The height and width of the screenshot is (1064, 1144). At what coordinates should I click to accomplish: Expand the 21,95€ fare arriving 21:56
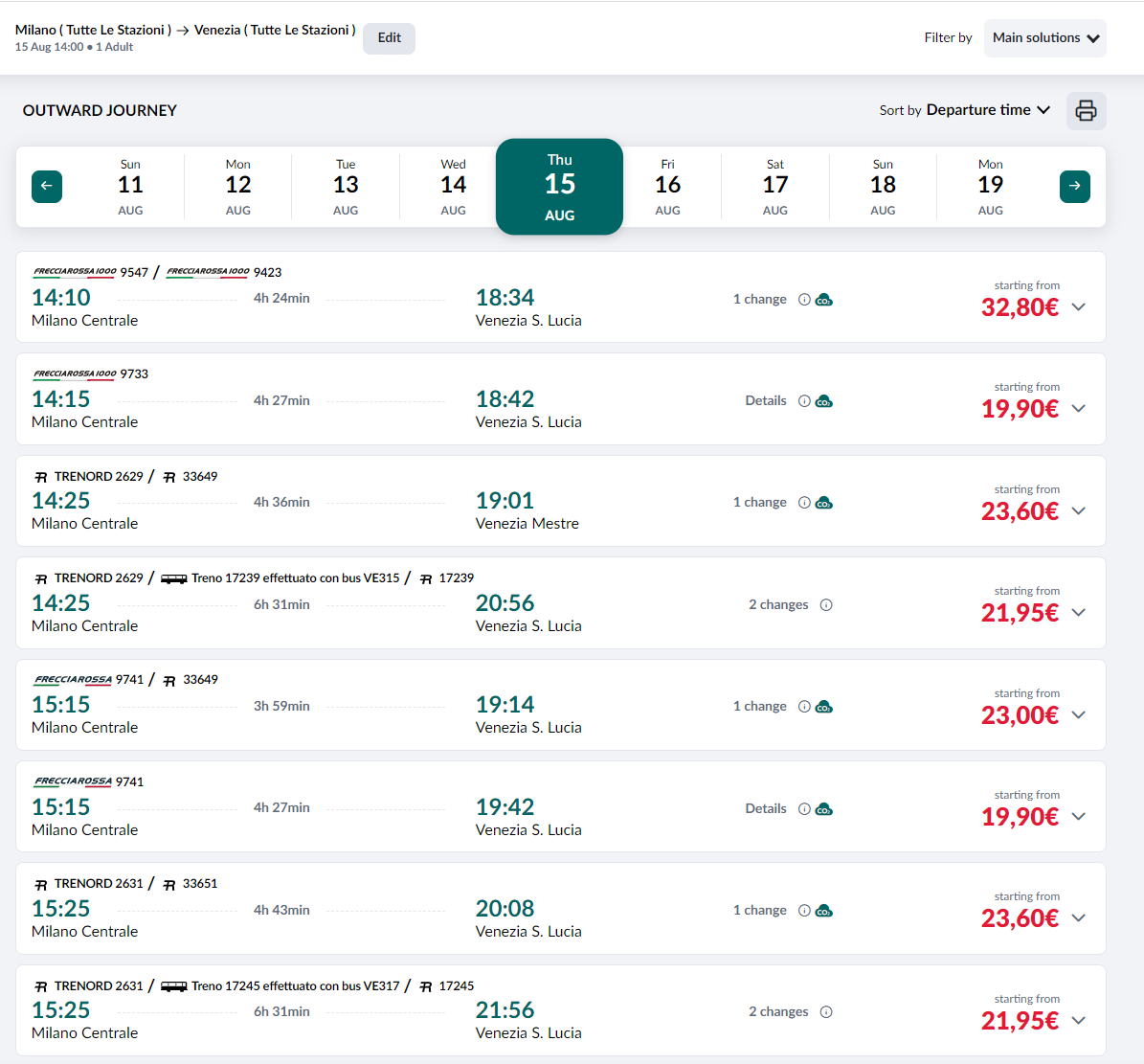point(1079,1021)
